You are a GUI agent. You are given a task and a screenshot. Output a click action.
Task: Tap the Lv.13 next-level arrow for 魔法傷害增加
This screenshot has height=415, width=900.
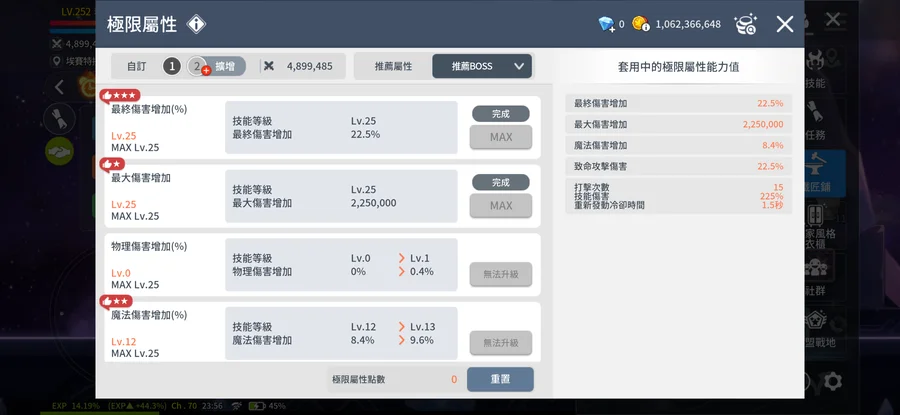402,327
